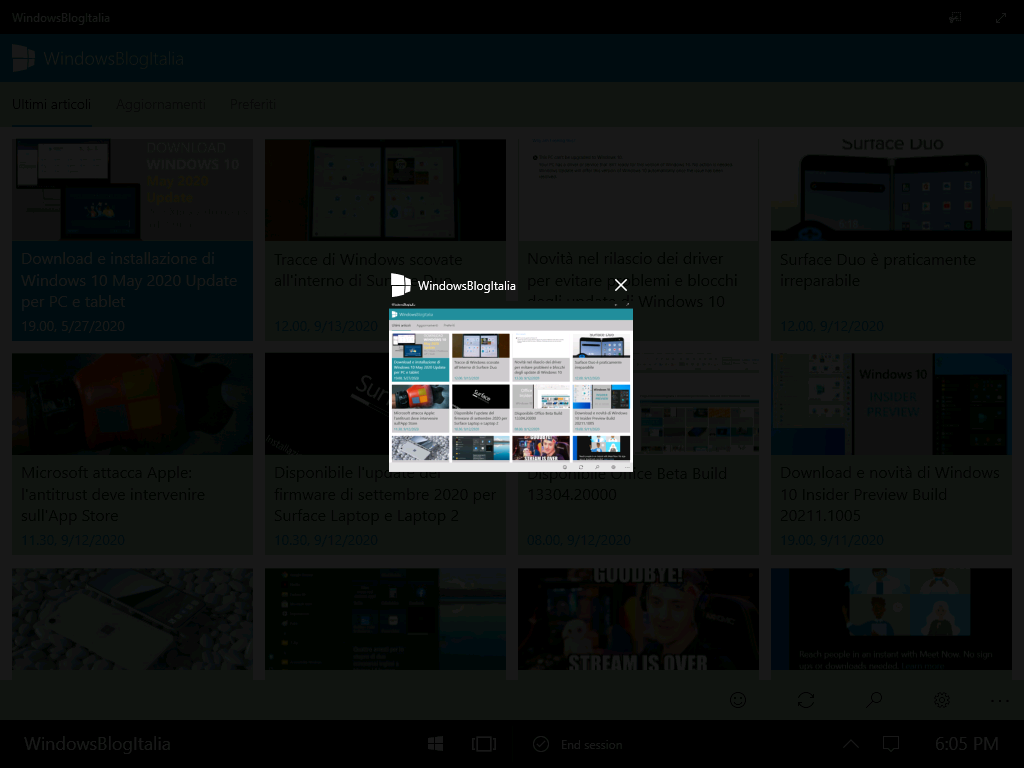Screen dimensions: 1024x768
Task: Open Task View from the taskbar
Action: [484, 744]
